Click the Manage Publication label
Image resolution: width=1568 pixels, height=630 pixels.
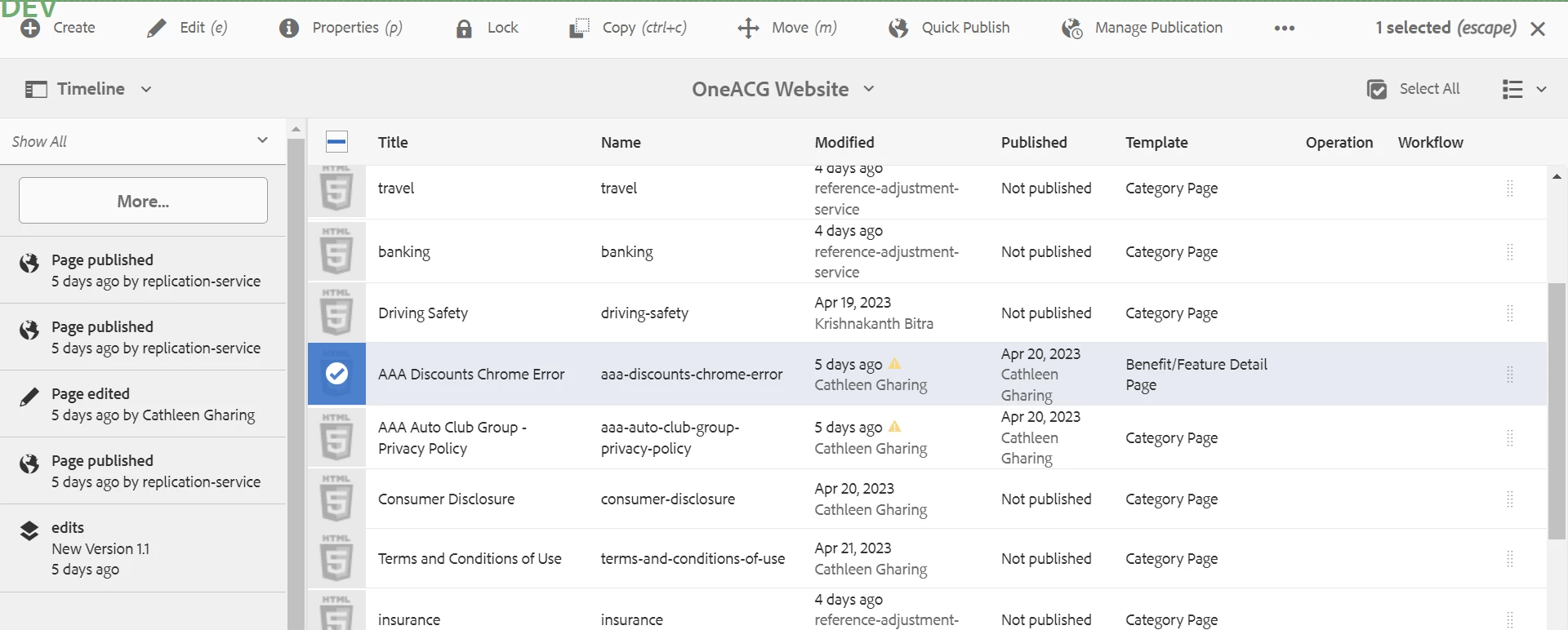pos(1159,28)
